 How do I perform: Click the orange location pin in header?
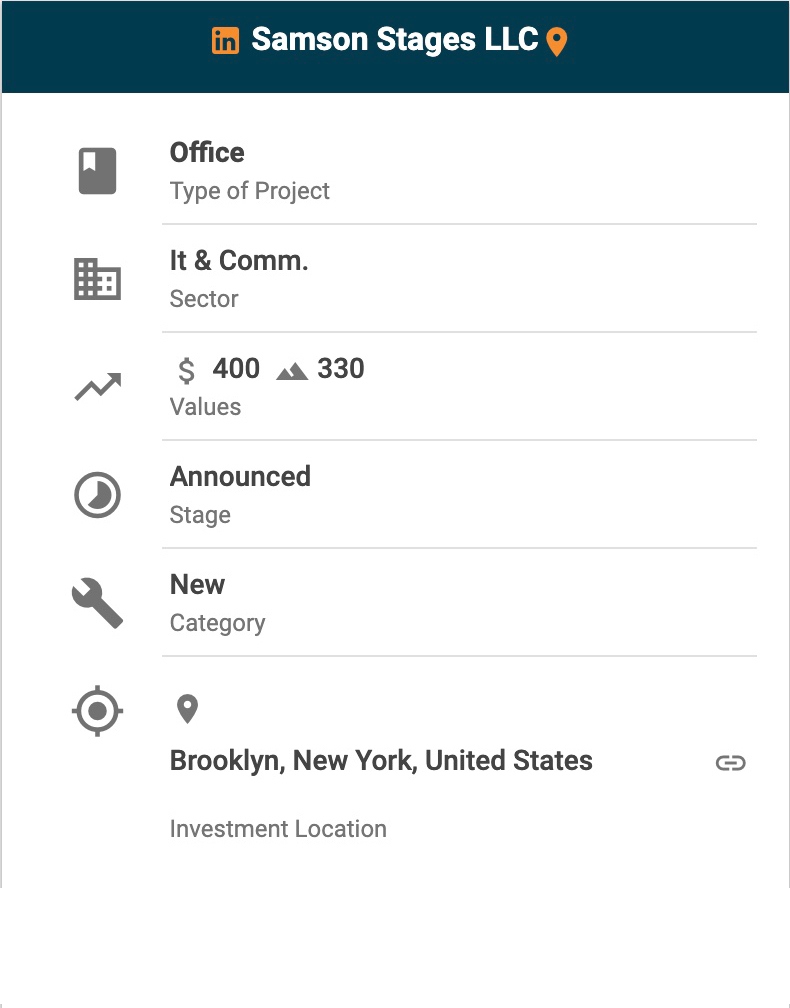pos(557,42)
